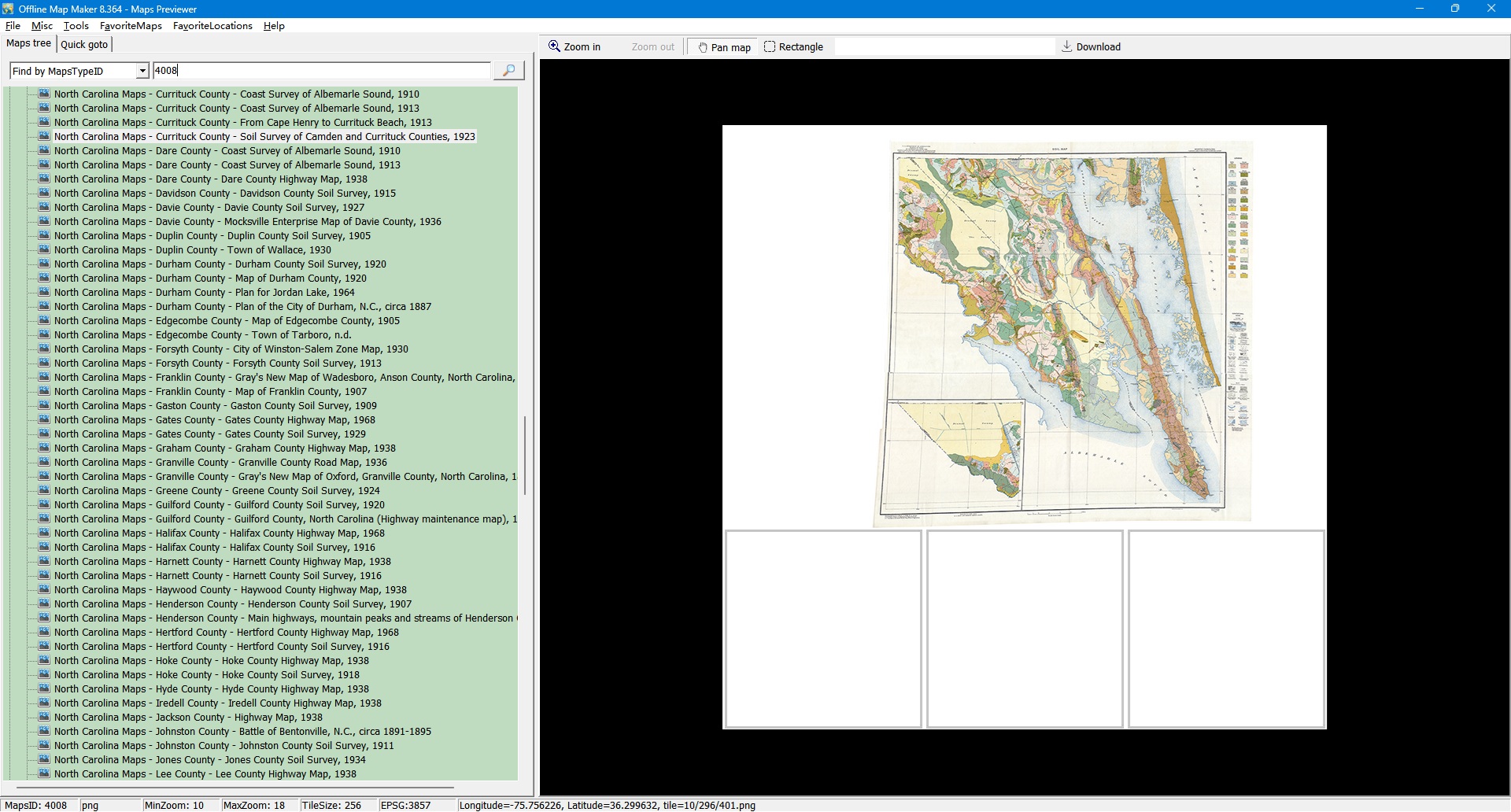Open the Find by MapsTypeID dropdown

[142, 72]
